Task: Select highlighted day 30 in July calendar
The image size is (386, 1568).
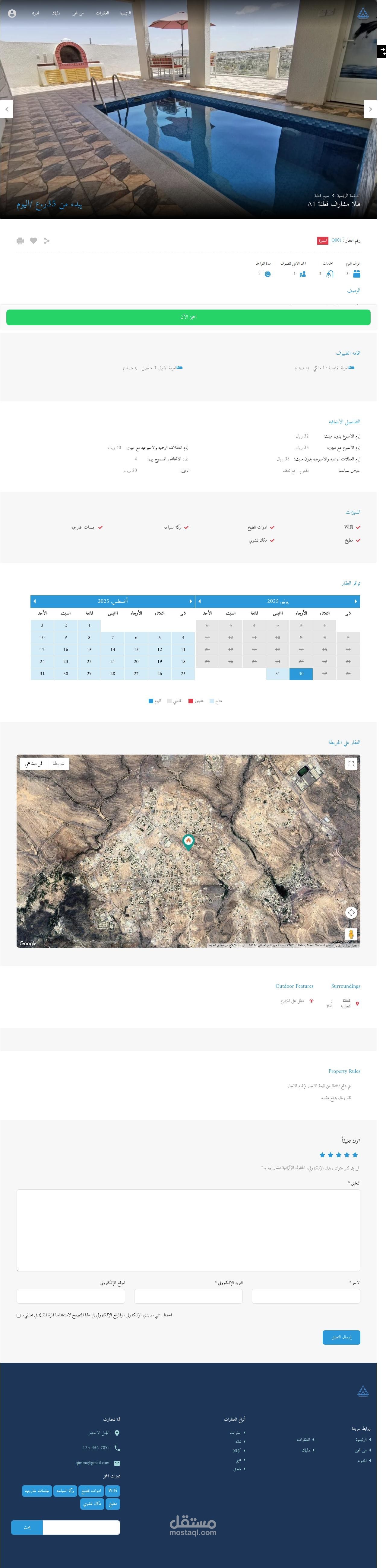Action: [x=301, y=674]
